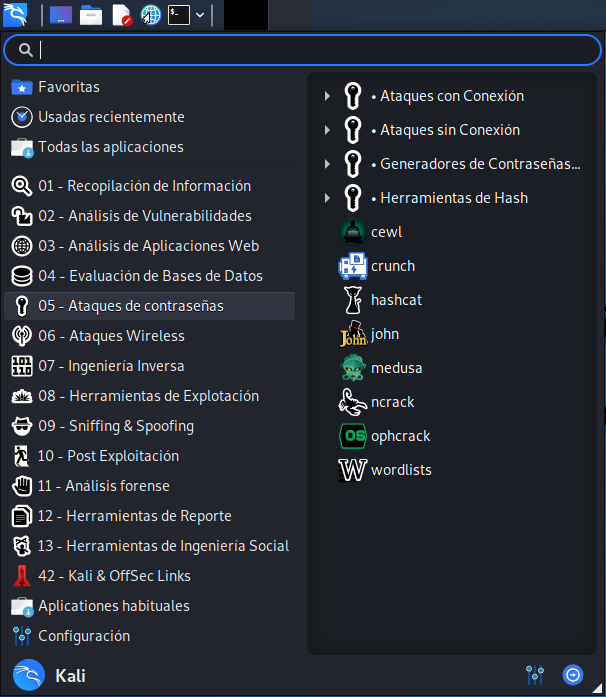This screenshot has width=606, height=697.
Task: Open the file manager from top panel
Action: coord(91,15)
